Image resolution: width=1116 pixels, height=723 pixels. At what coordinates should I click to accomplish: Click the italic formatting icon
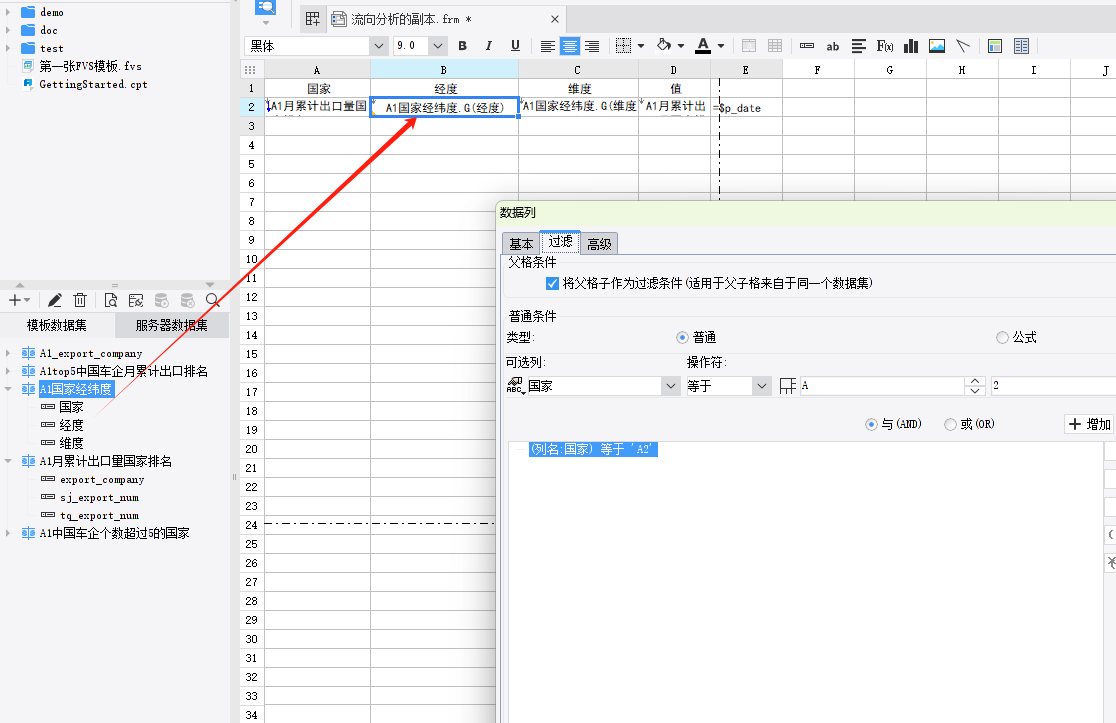(488, 46)
